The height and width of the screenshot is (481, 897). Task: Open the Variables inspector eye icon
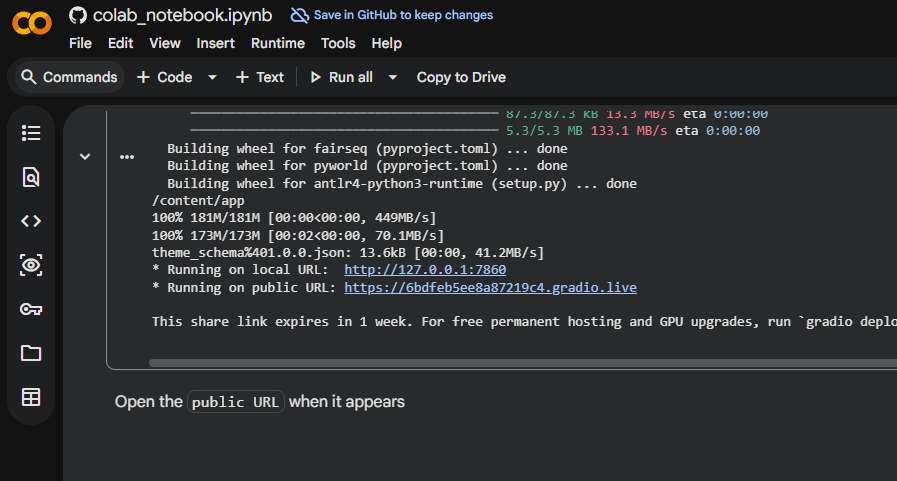(x=31, y=265)
